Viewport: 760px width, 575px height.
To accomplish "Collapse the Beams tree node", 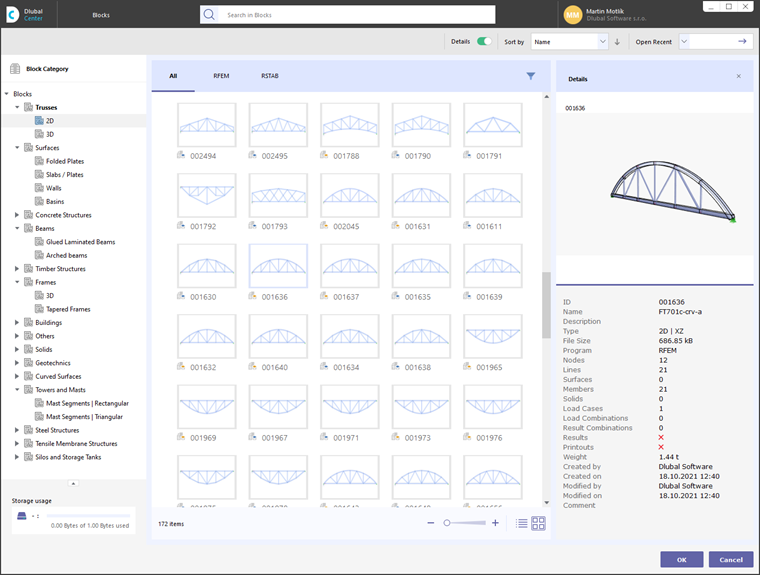I will point(17,228).
